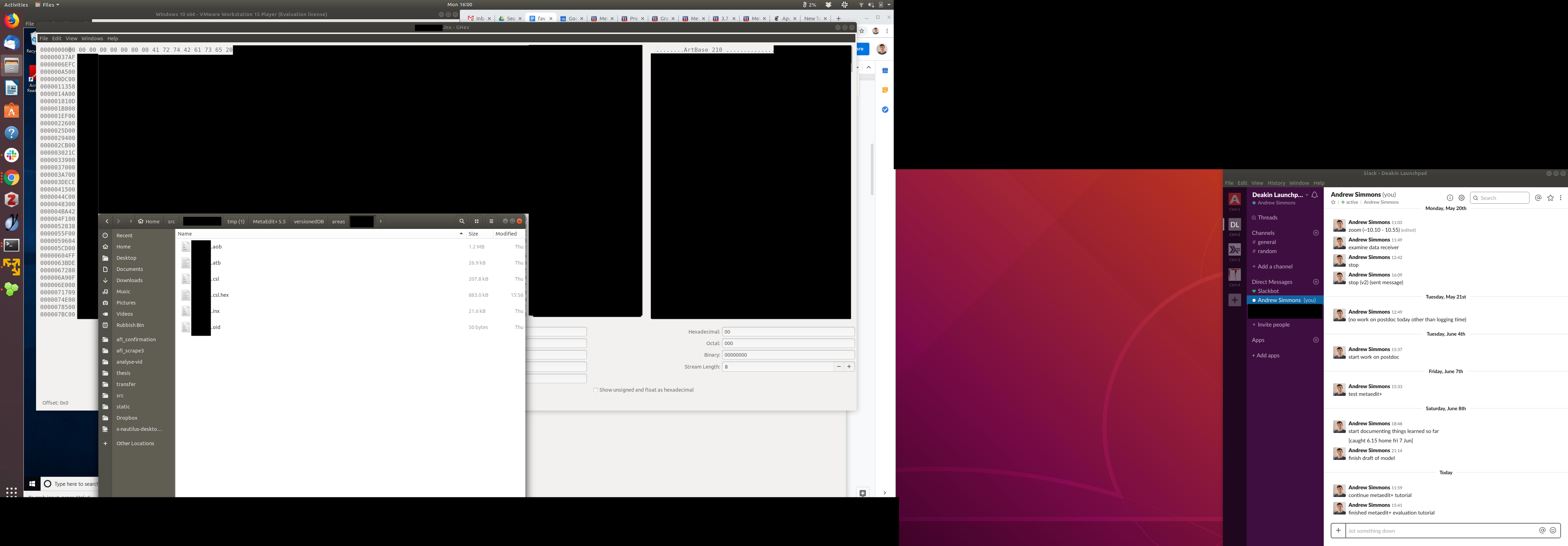
Task: Open starred items in Slack header
Action: 1550,198
